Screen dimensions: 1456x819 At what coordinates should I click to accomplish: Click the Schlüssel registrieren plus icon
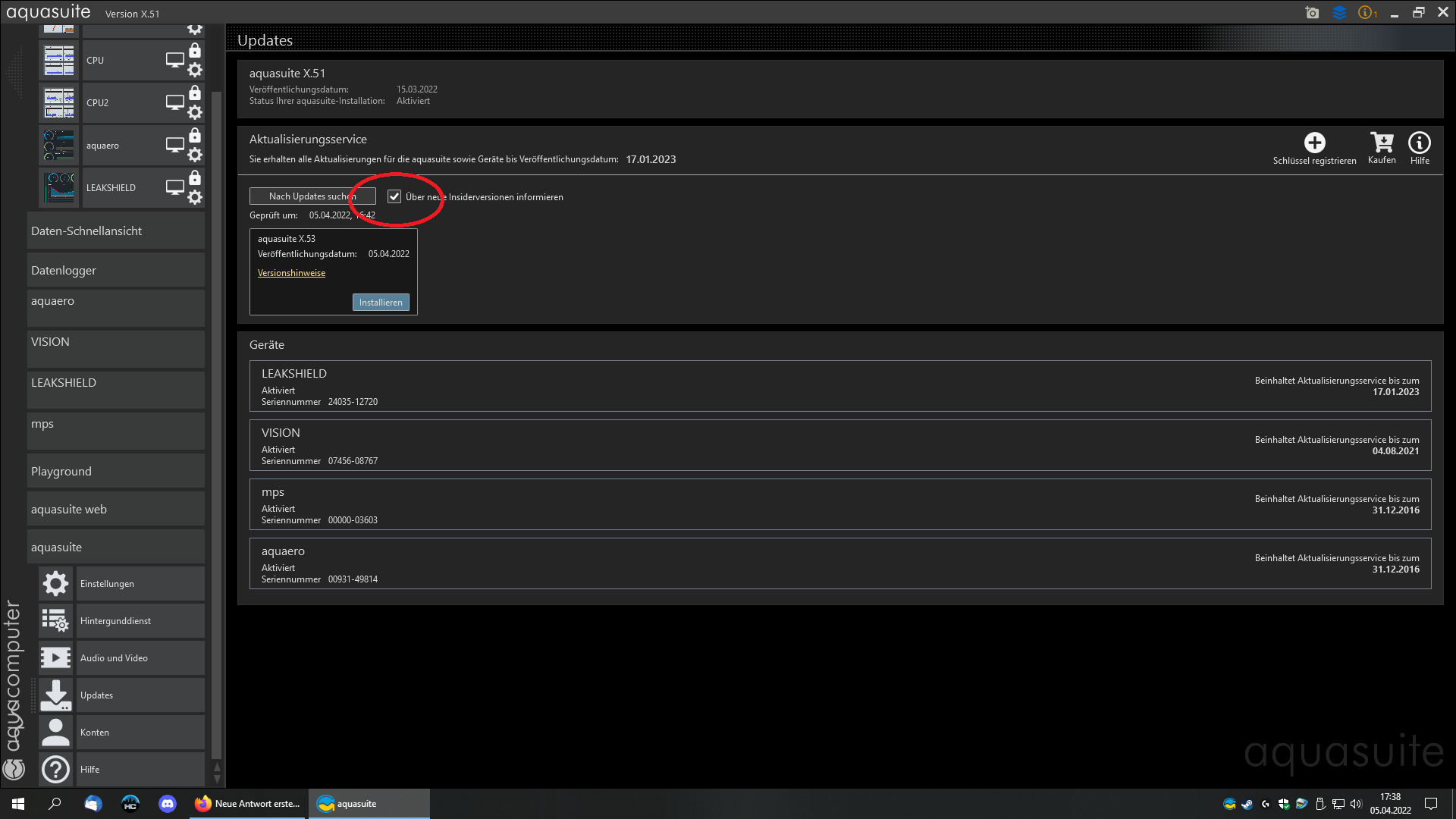[x=1314, y=143]
